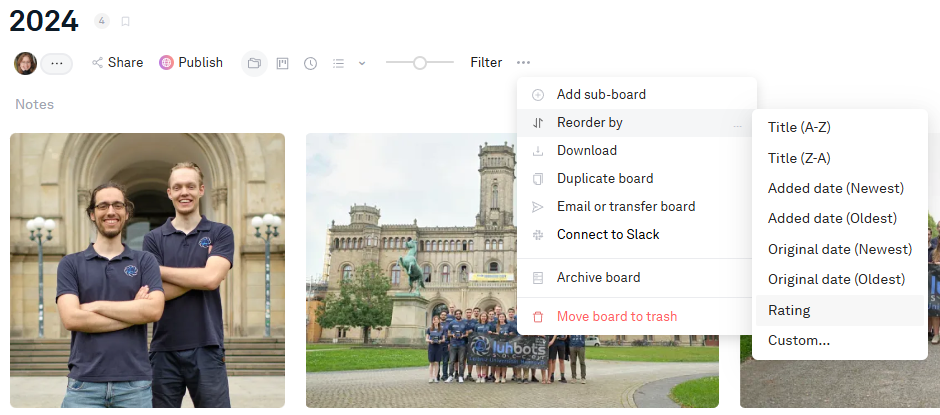Select Download in the board menu
This screenshot has height=415, width=940.
coord(586,150)
